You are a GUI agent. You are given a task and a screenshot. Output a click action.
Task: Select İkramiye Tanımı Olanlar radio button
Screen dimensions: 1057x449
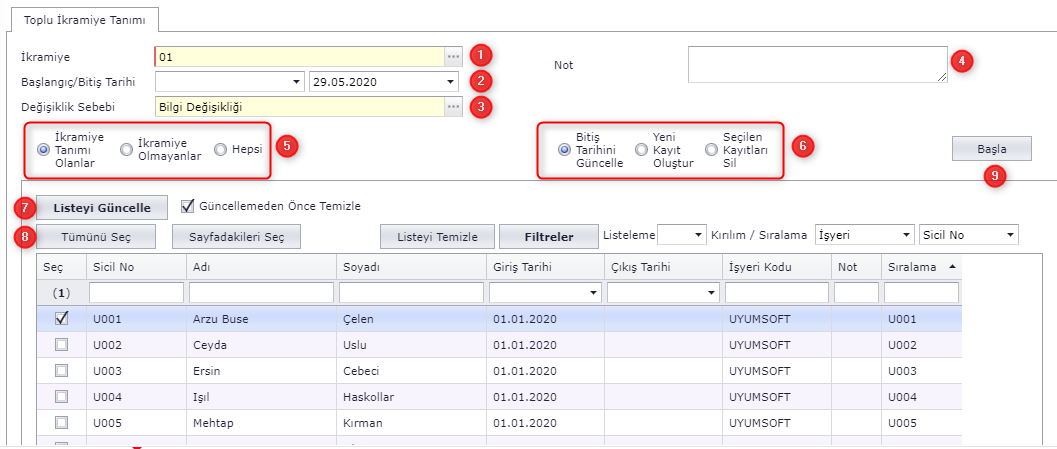pos(44,150)
